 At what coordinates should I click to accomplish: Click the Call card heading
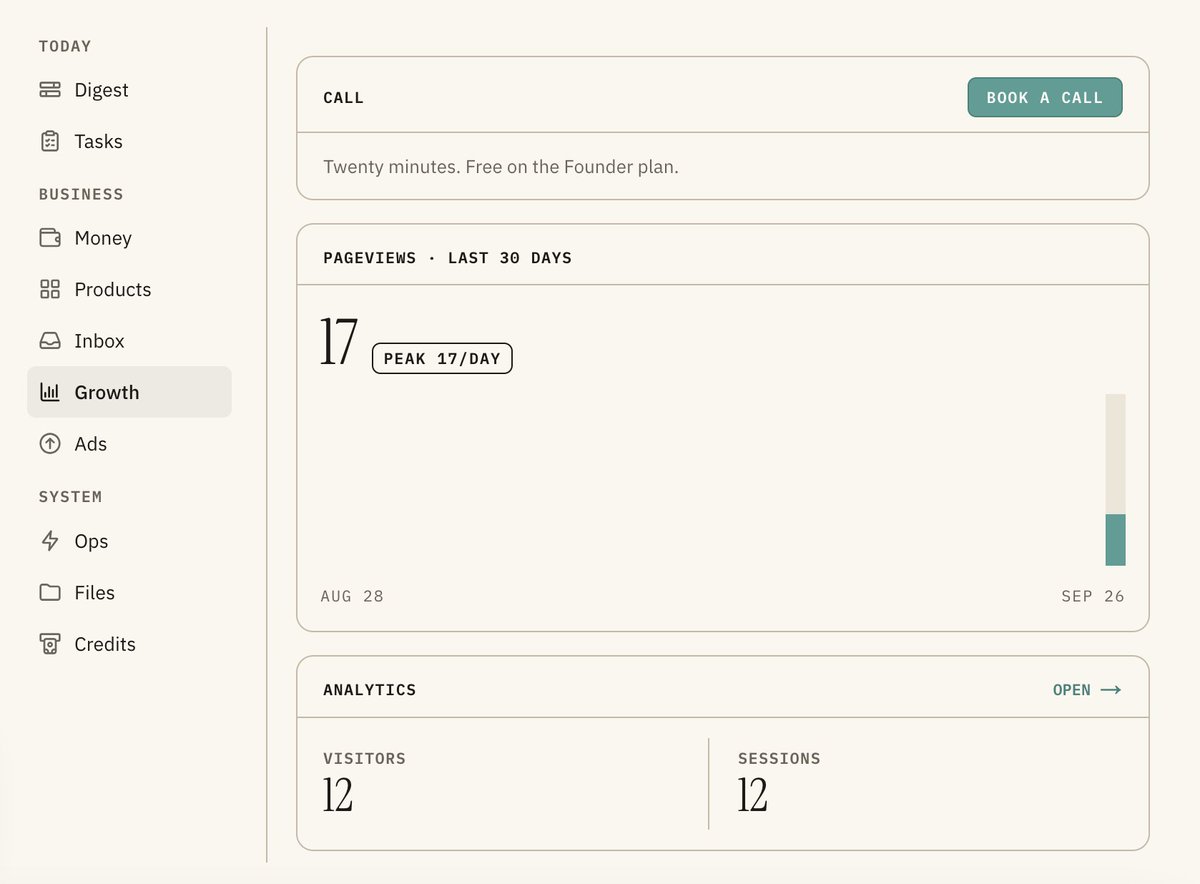pos(343,97)
